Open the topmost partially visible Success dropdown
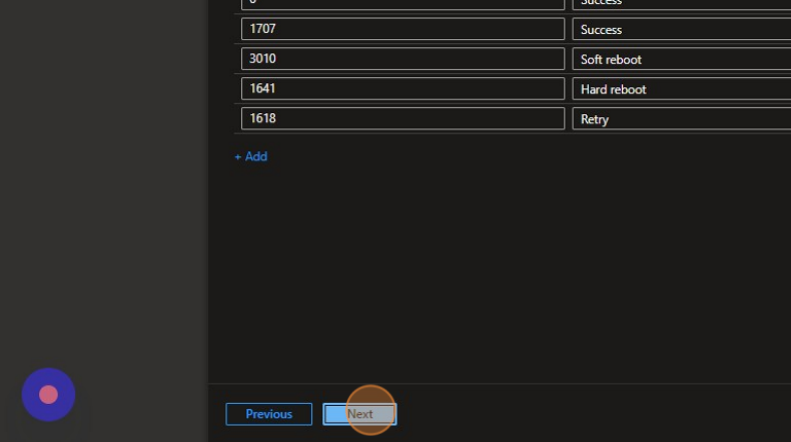This screenshot has height=442, width=791. (x=680, y=4)
